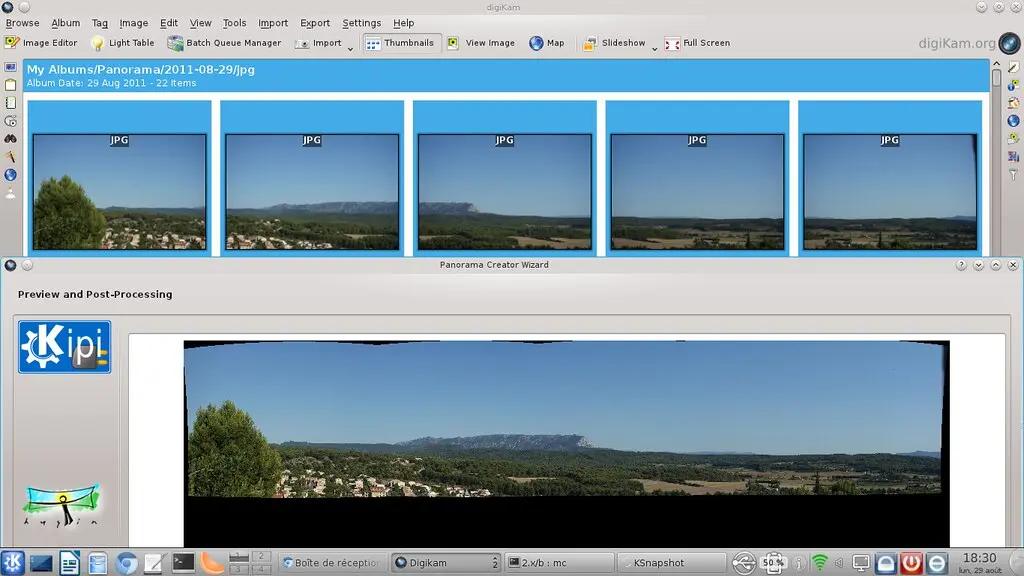Visit the digiKam.org link

pos(955,43)
